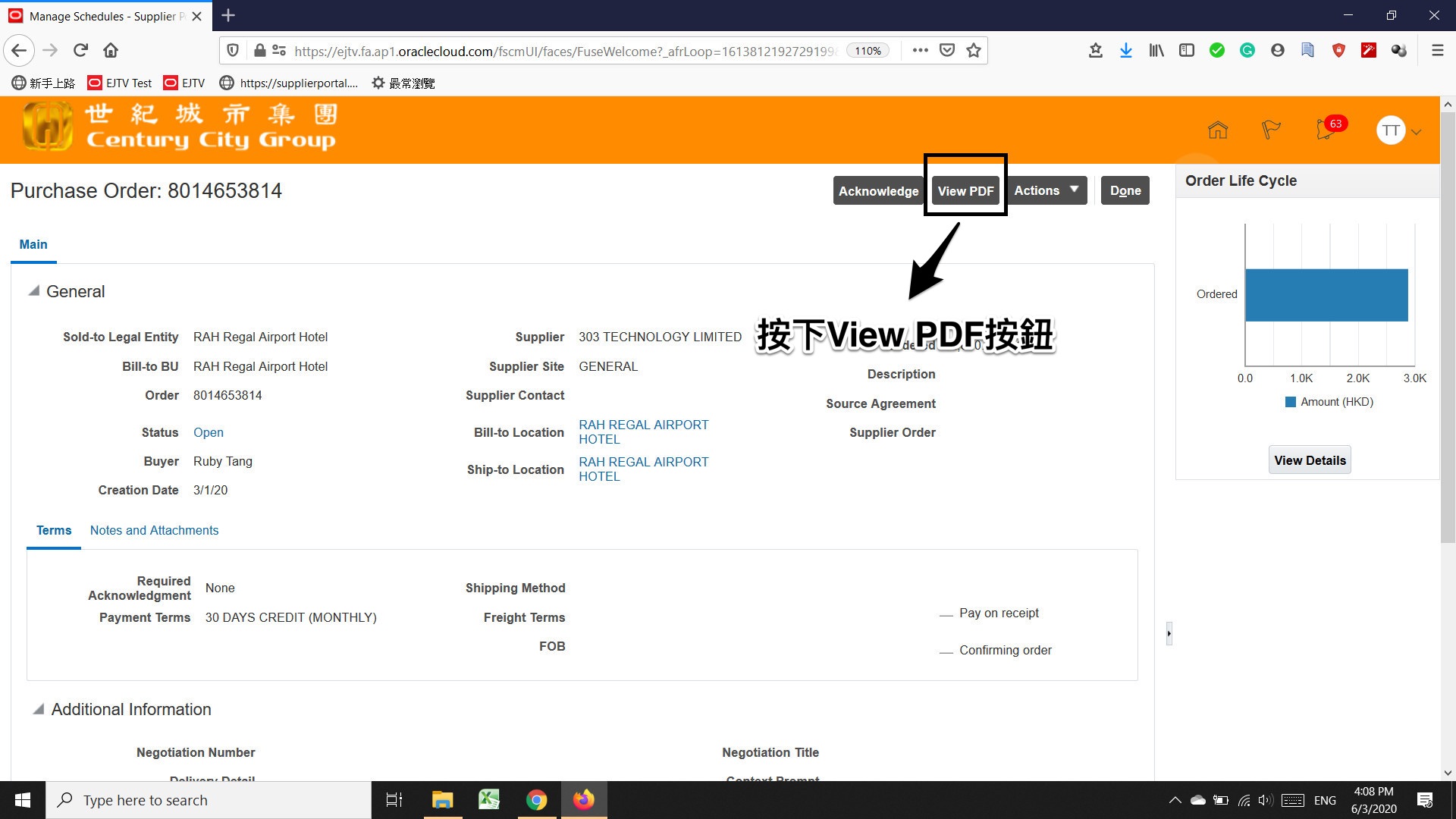Click the 110% zoom level indicator

[868, 51]
